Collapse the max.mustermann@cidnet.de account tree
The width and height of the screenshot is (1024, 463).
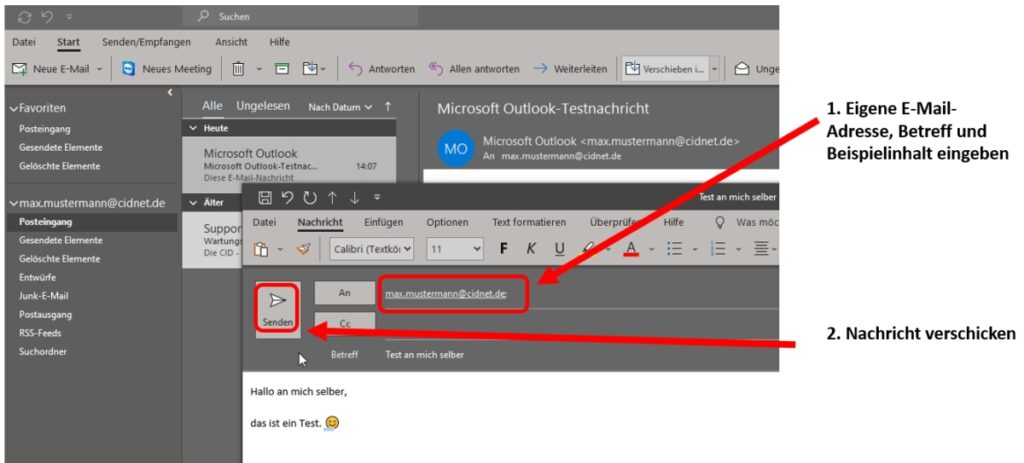tap(14, 203)
